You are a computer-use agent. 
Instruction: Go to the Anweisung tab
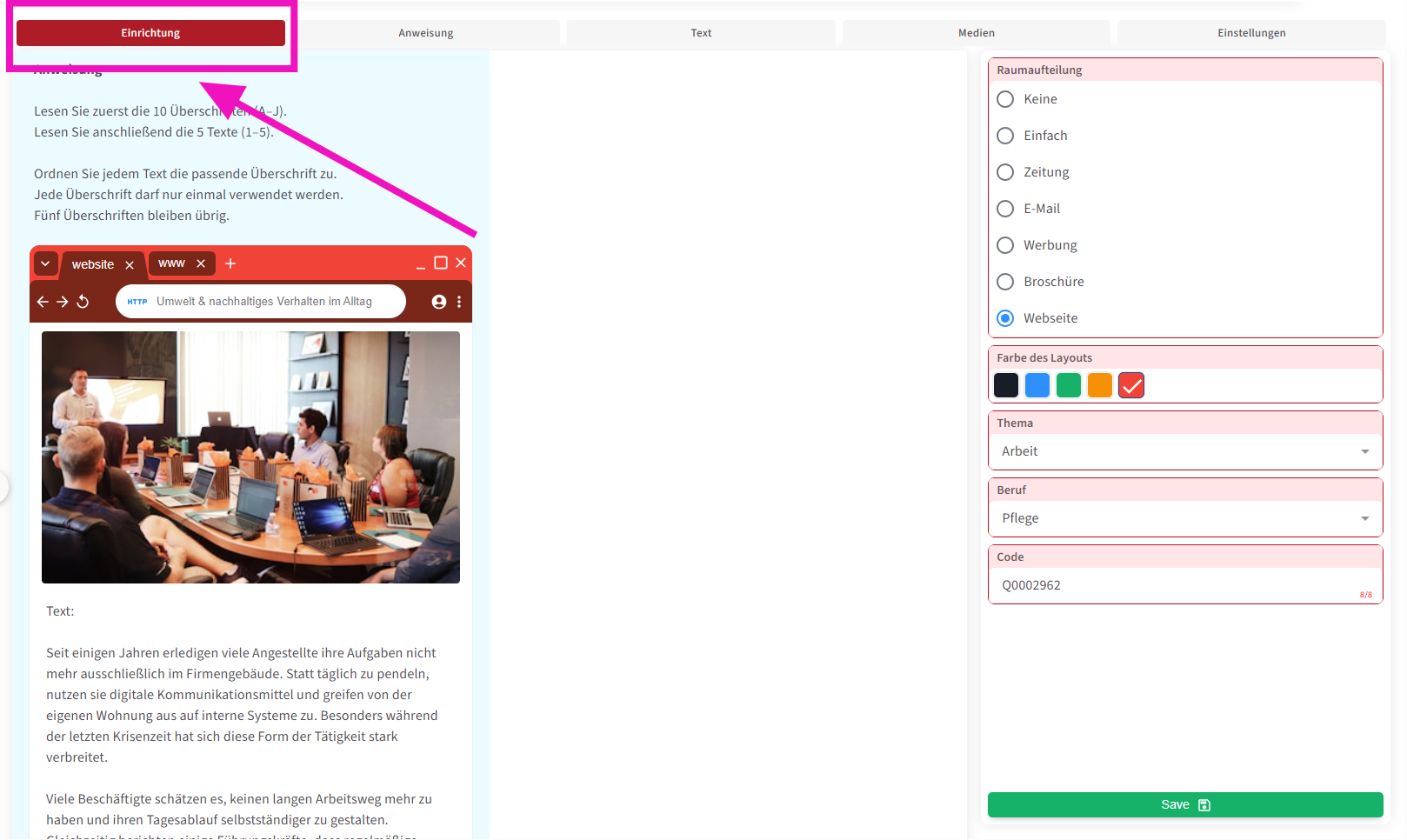tap(425, 33)
